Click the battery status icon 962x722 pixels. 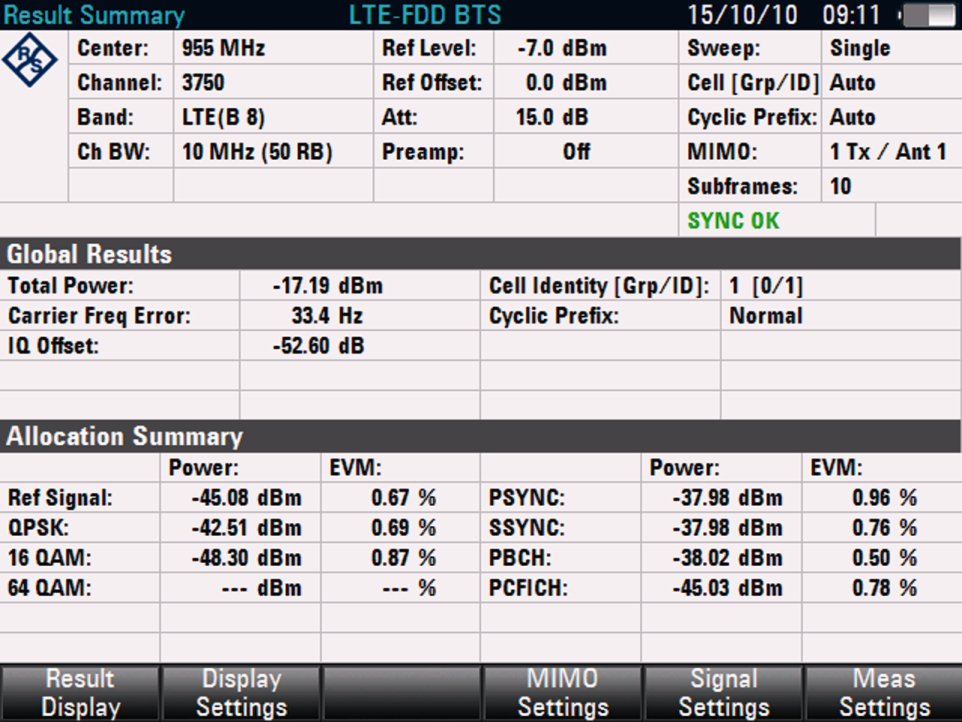point(927,15)
